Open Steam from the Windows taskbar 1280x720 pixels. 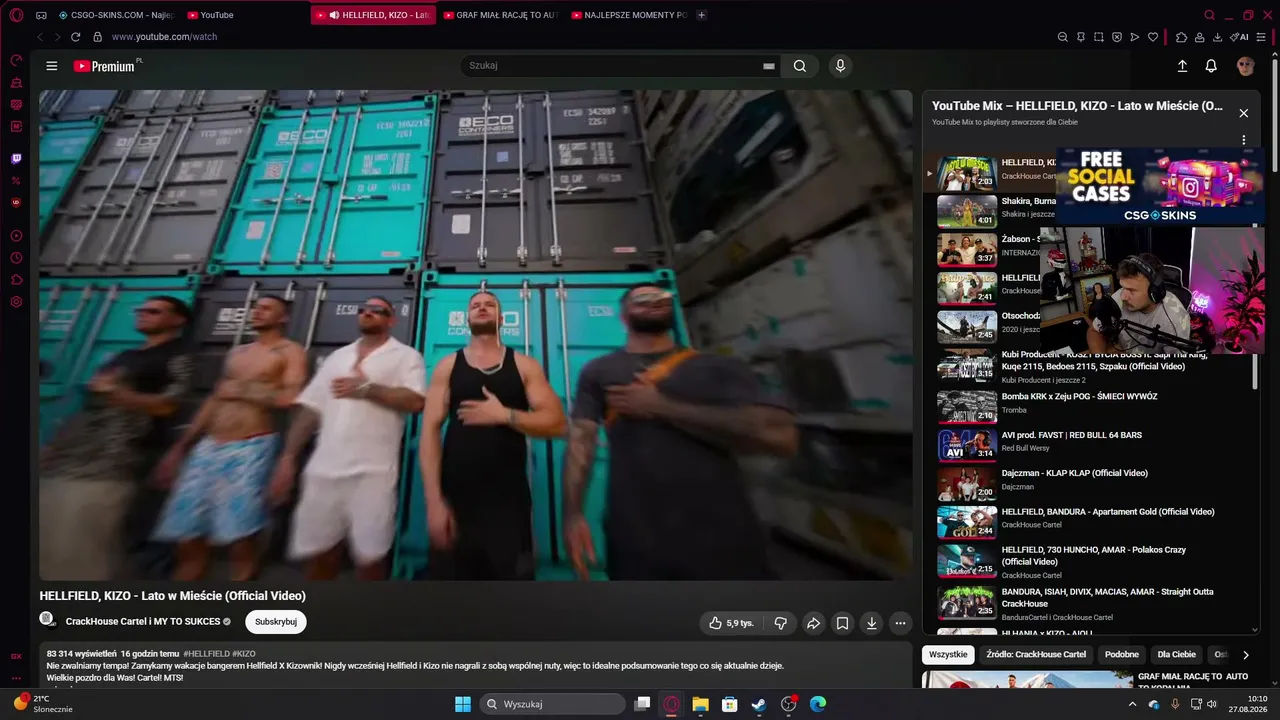click(759, 704)
